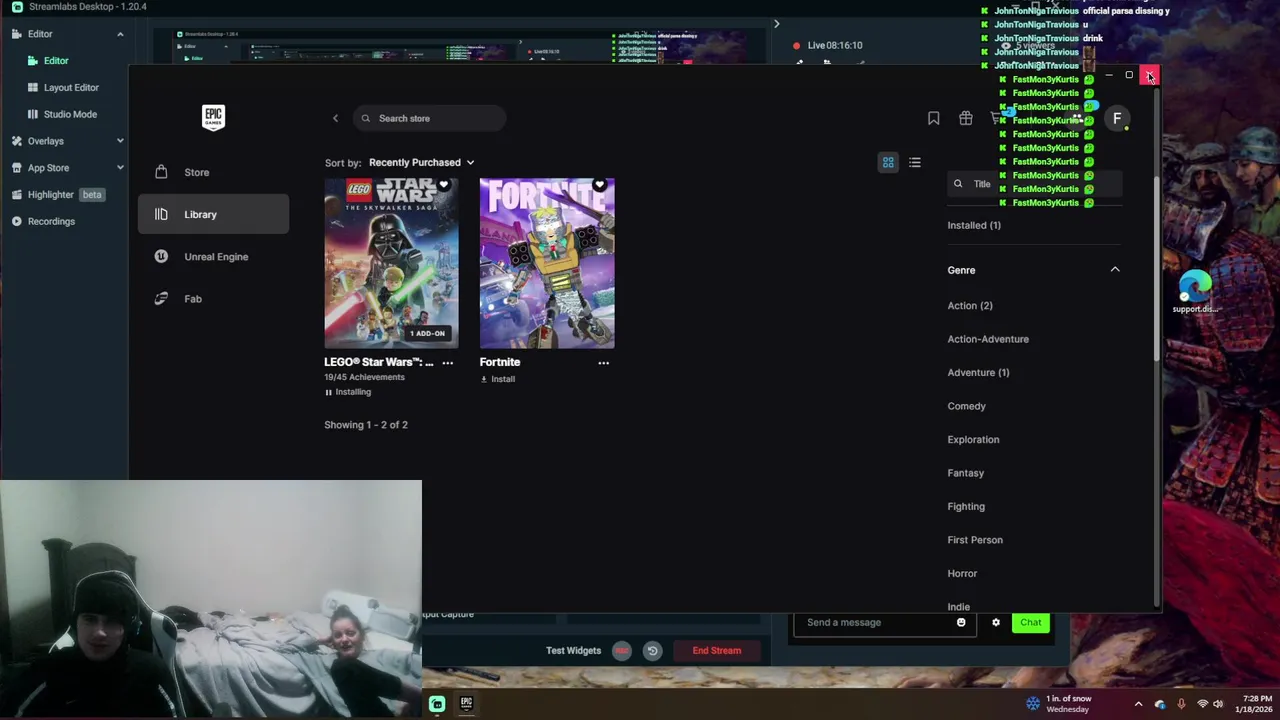The width and height of the screenshot is (1280, 720).
Task: Open the Library sidebar item
Action: click(214, 214)
